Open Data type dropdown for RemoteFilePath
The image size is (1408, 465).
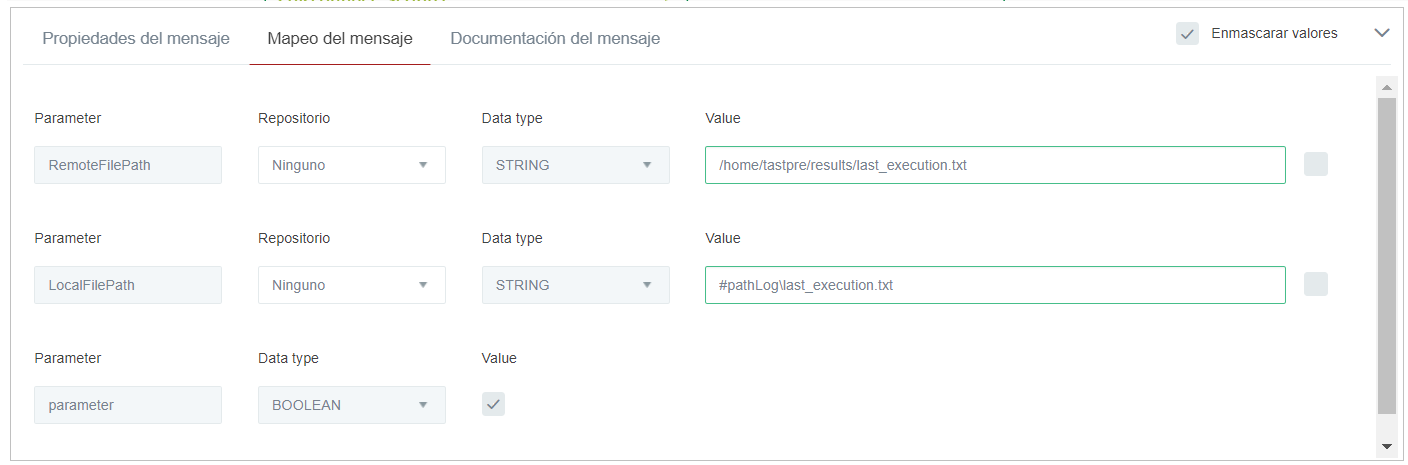575,165
